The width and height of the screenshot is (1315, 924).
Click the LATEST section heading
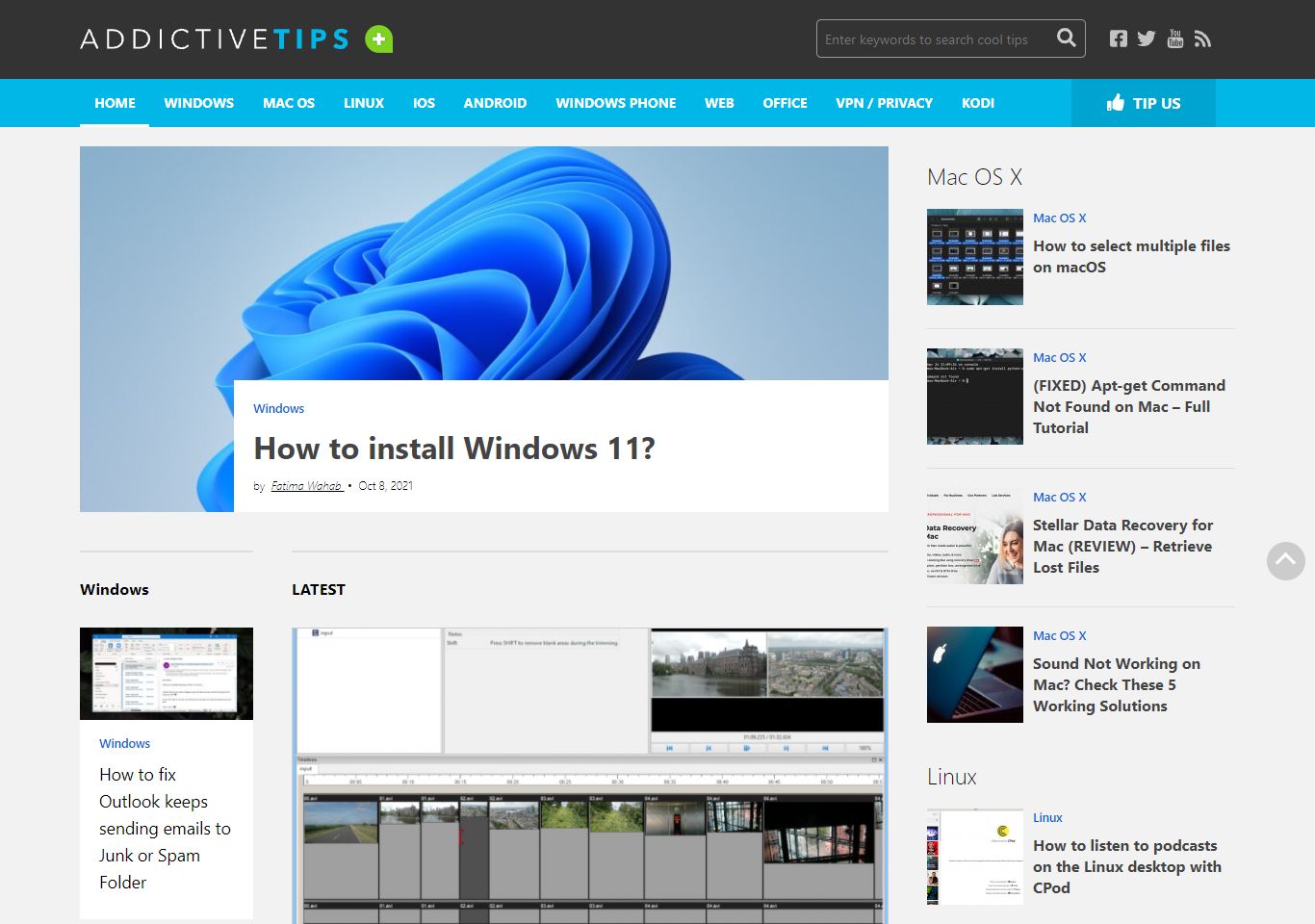pos(319,589)
